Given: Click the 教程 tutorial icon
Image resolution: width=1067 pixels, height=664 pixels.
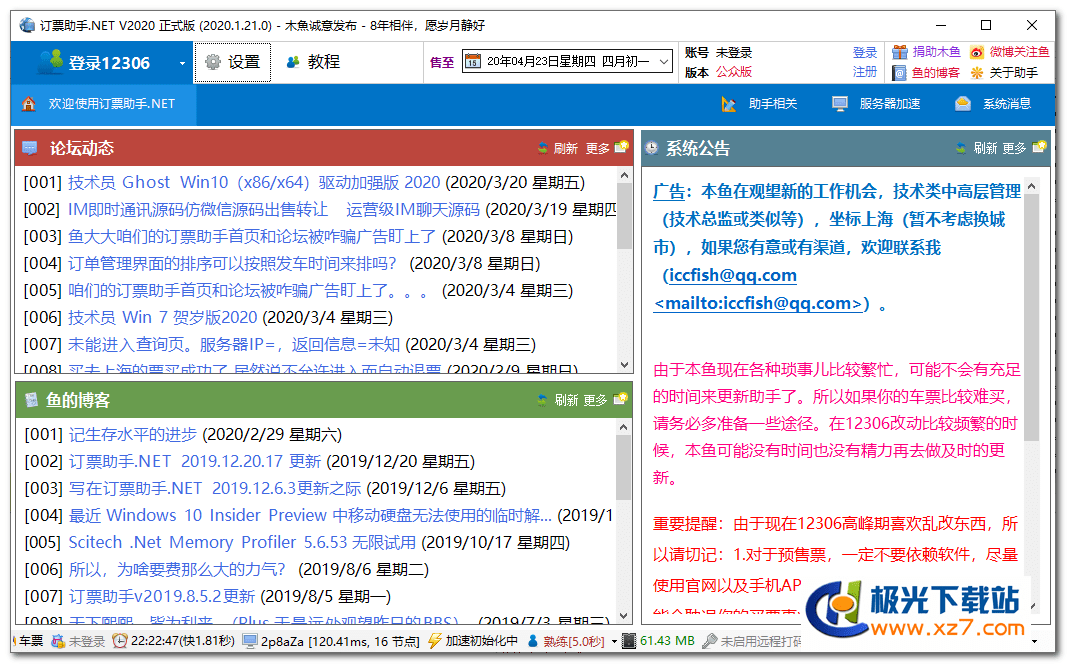Looking at the screenshot, I should coord(293,62).
